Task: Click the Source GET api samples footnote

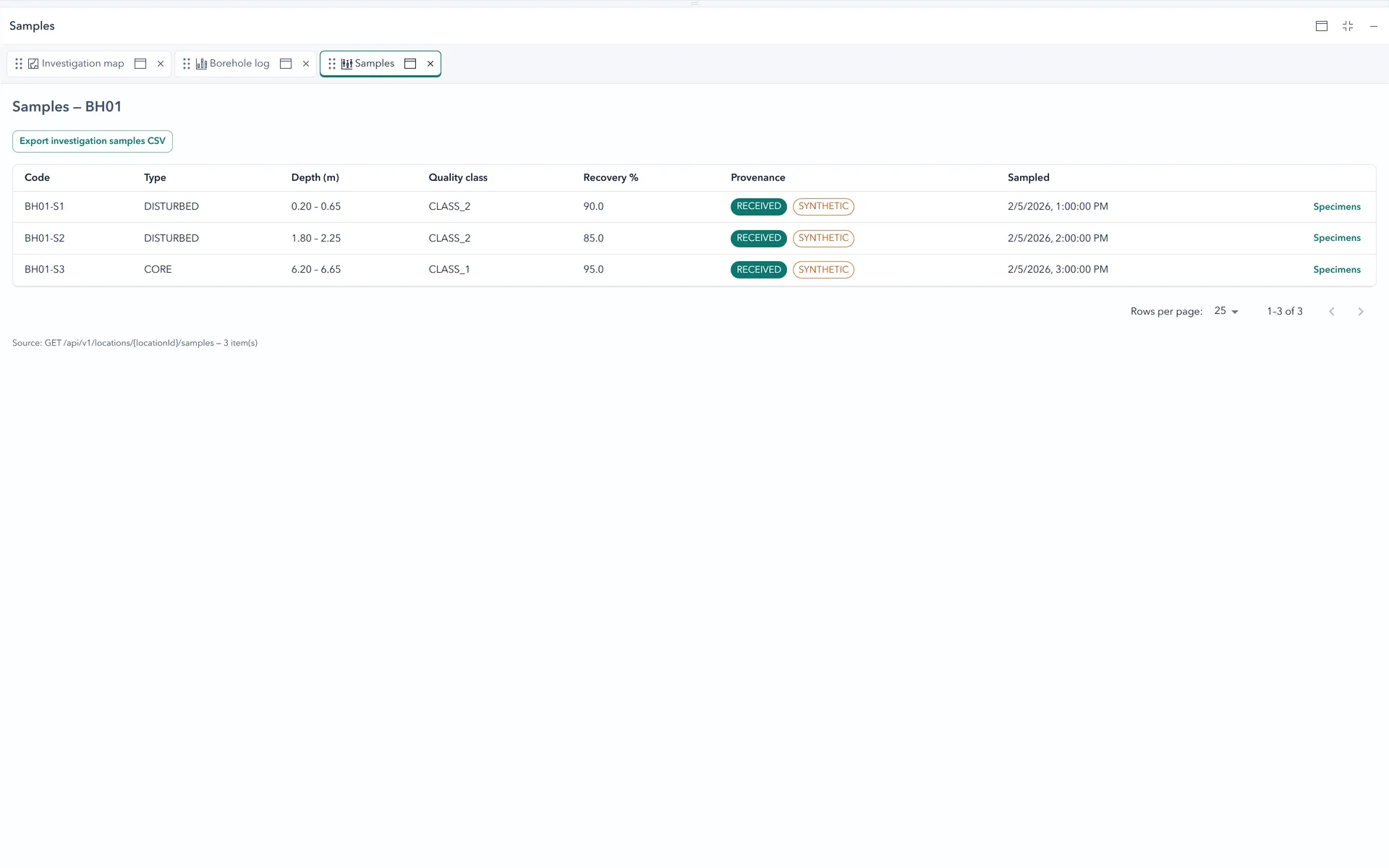Action: 135,344
